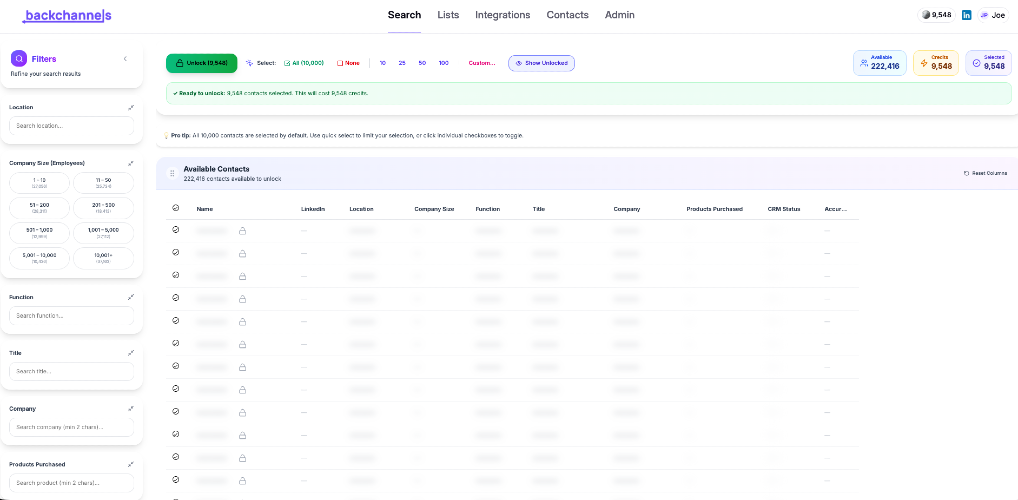Click the Show Unlocked button
This screenshot has width=1018, height=500.
541,63
